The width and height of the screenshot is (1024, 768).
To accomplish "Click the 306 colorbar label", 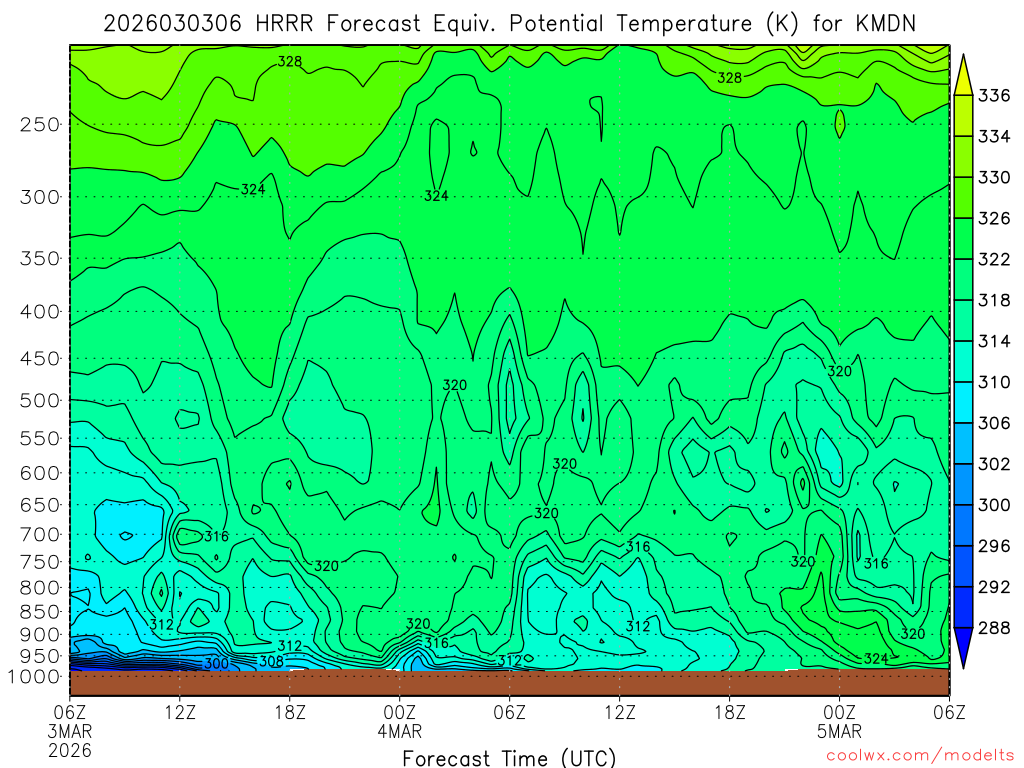I will (994, 423).
